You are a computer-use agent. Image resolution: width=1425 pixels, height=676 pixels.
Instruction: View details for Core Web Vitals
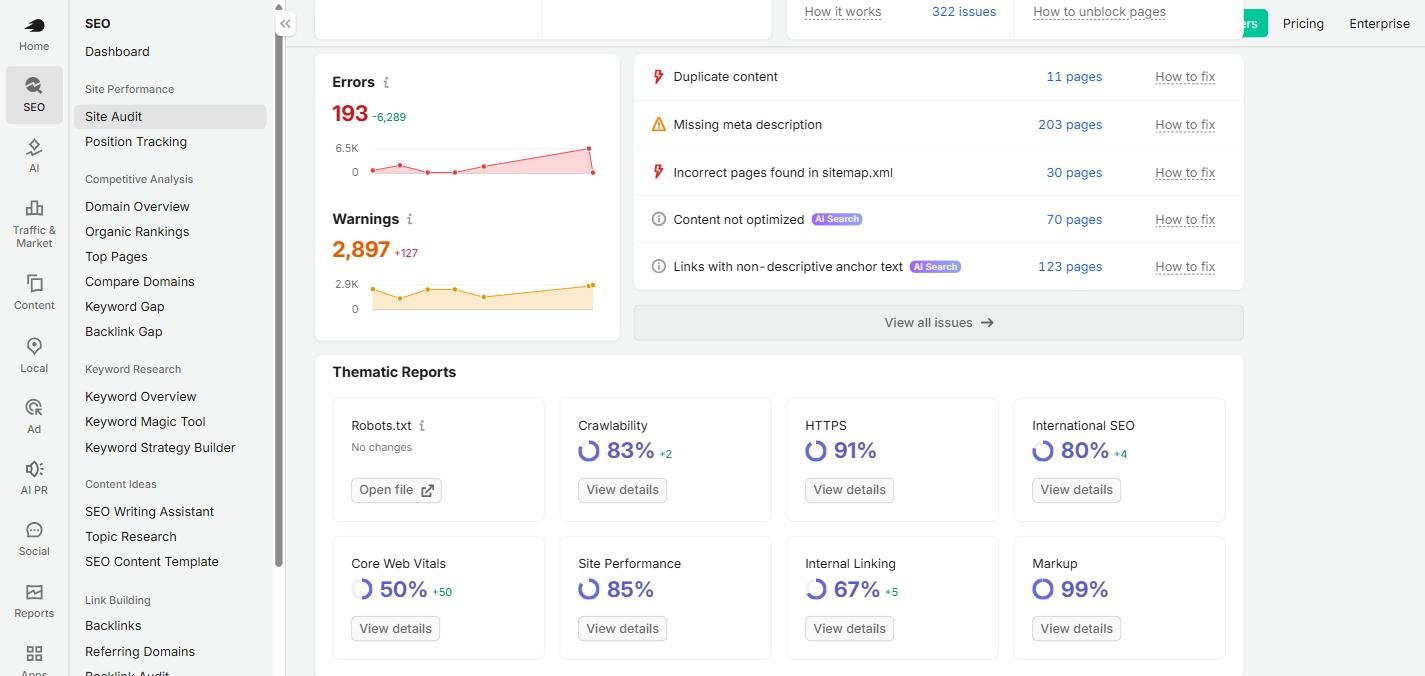point(395,628)
